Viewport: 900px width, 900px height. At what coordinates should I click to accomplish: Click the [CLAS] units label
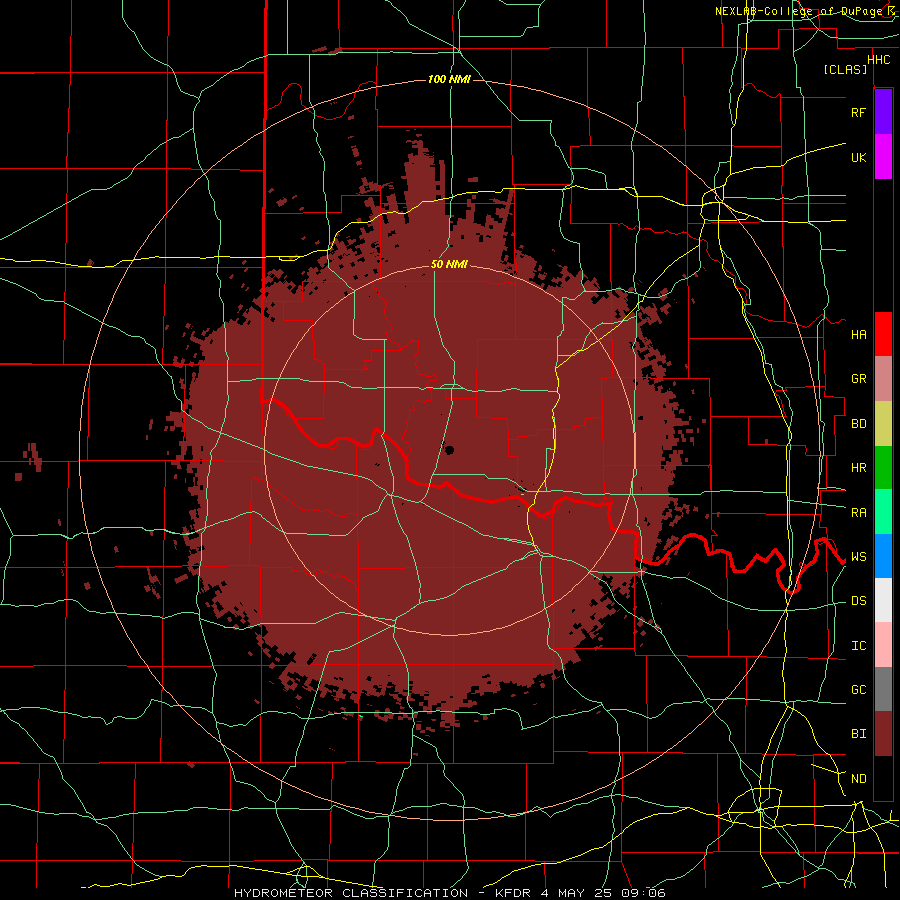tap(845, 69)
